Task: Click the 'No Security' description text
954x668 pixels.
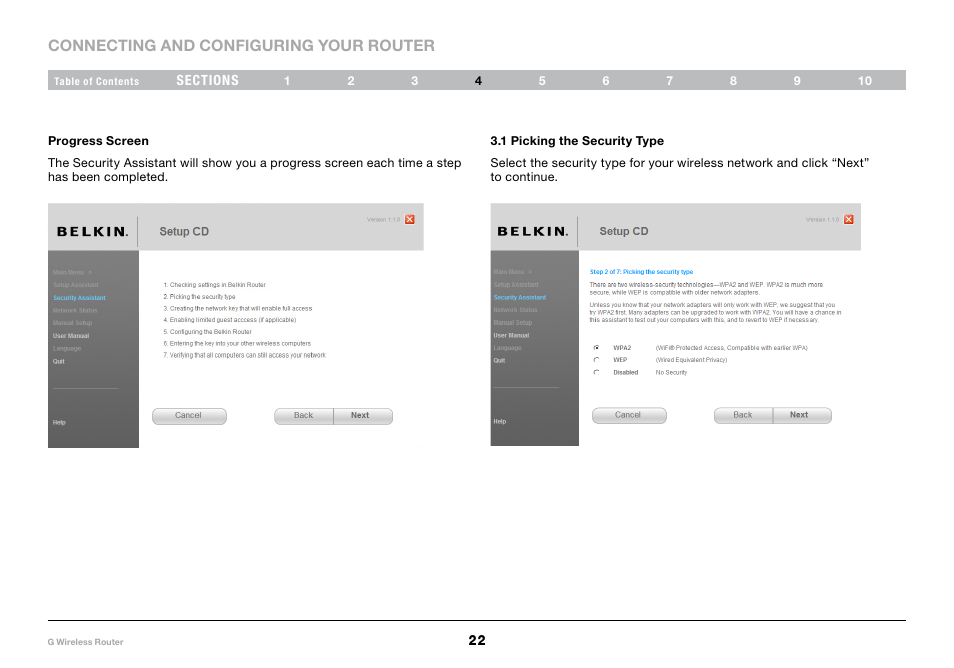Action: (671, 372)
